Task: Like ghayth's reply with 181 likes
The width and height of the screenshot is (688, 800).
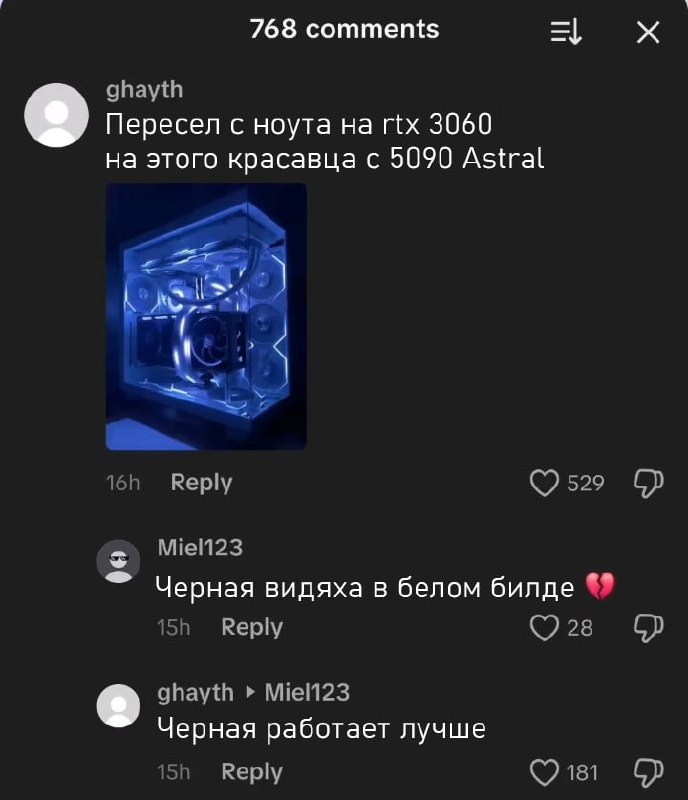Action: tap(544, 772)
